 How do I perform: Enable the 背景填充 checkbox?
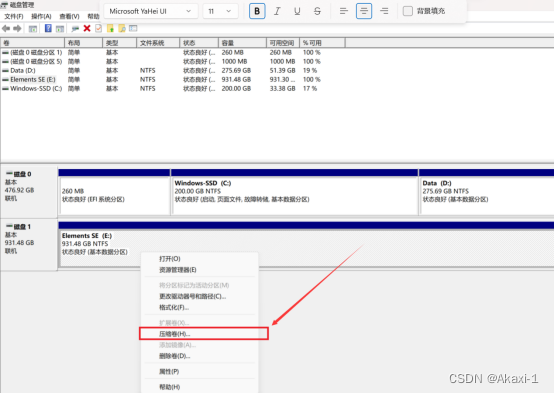click(x=408, y=11)
